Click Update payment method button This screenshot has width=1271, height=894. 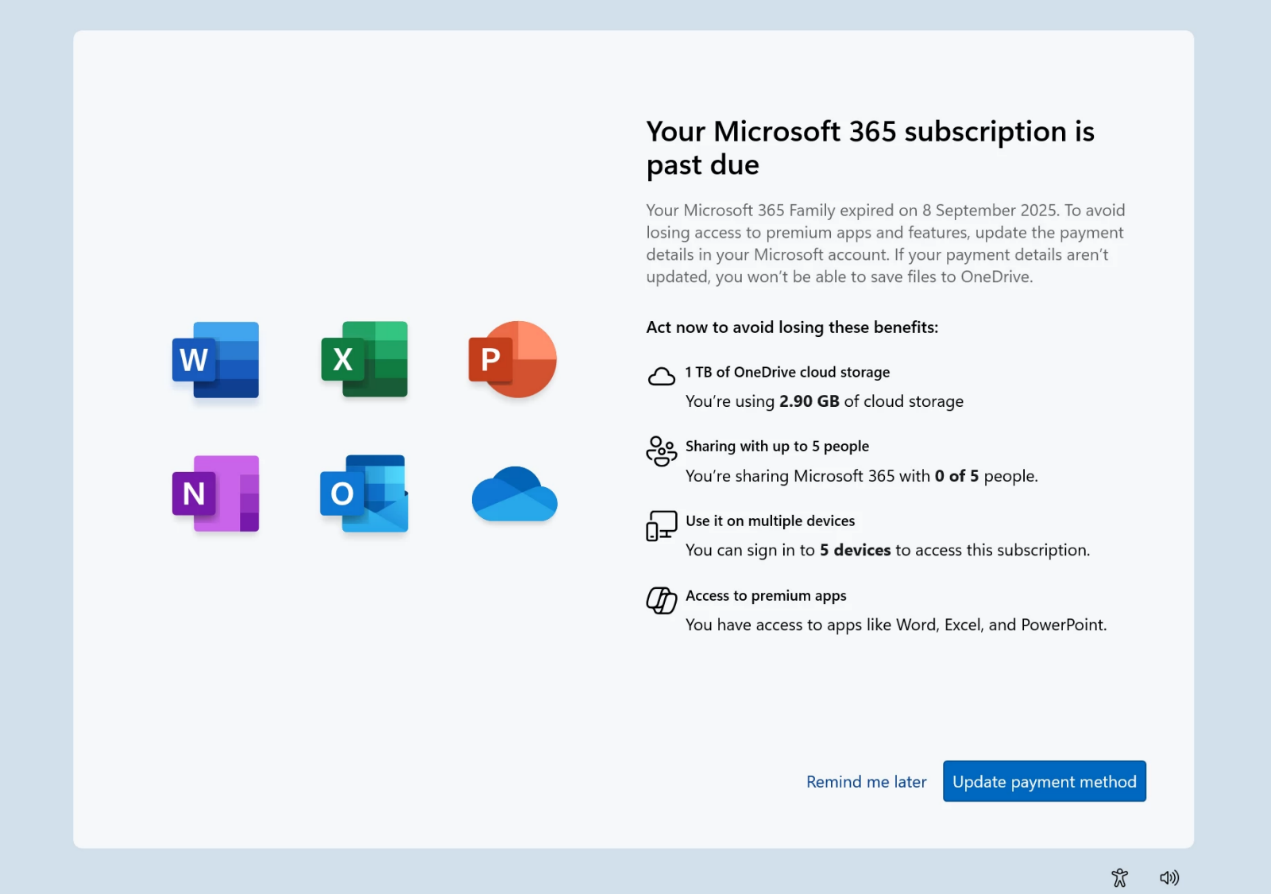[1044, 781]
